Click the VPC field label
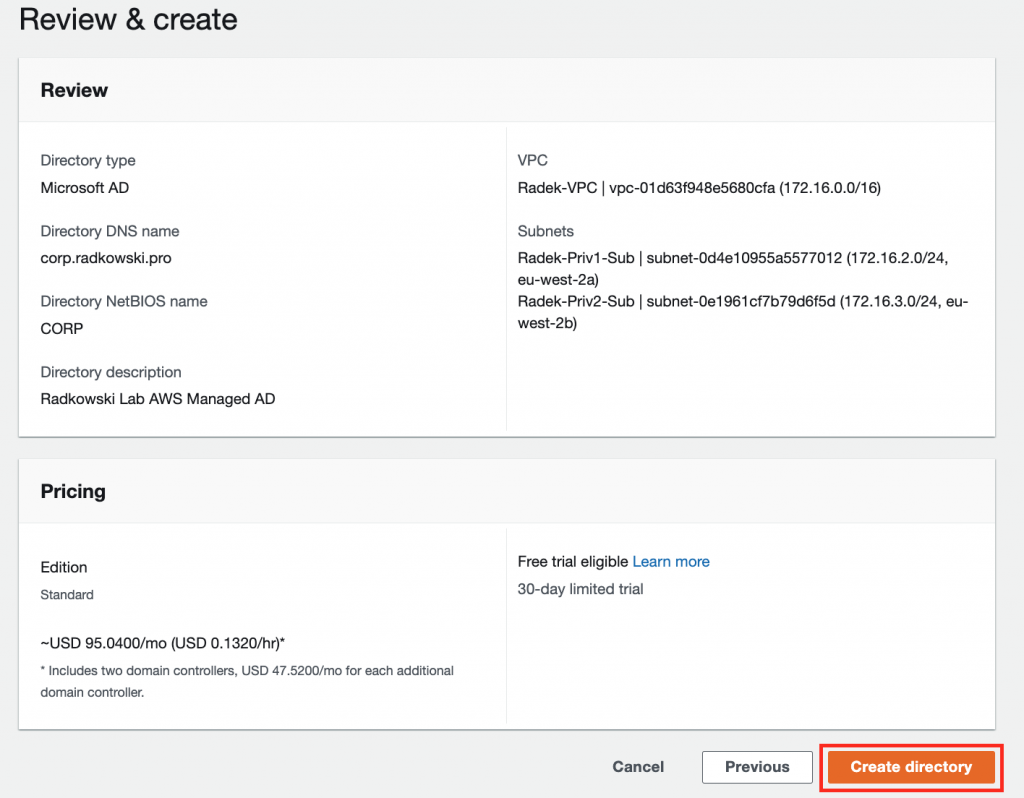1024x798 pixels. 532,161
